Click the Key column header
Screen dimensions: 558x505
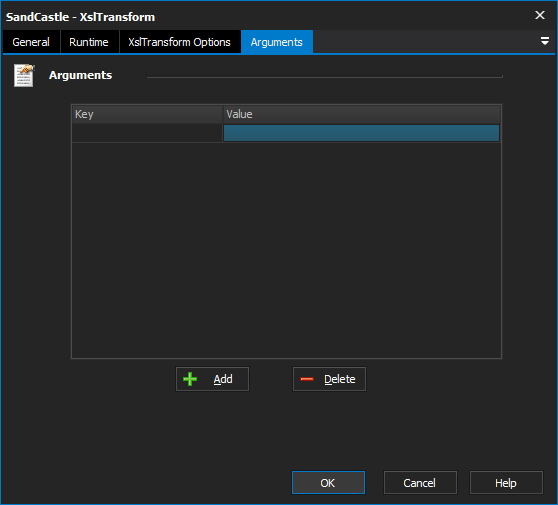pyautogui.click(x=147, y=114)
